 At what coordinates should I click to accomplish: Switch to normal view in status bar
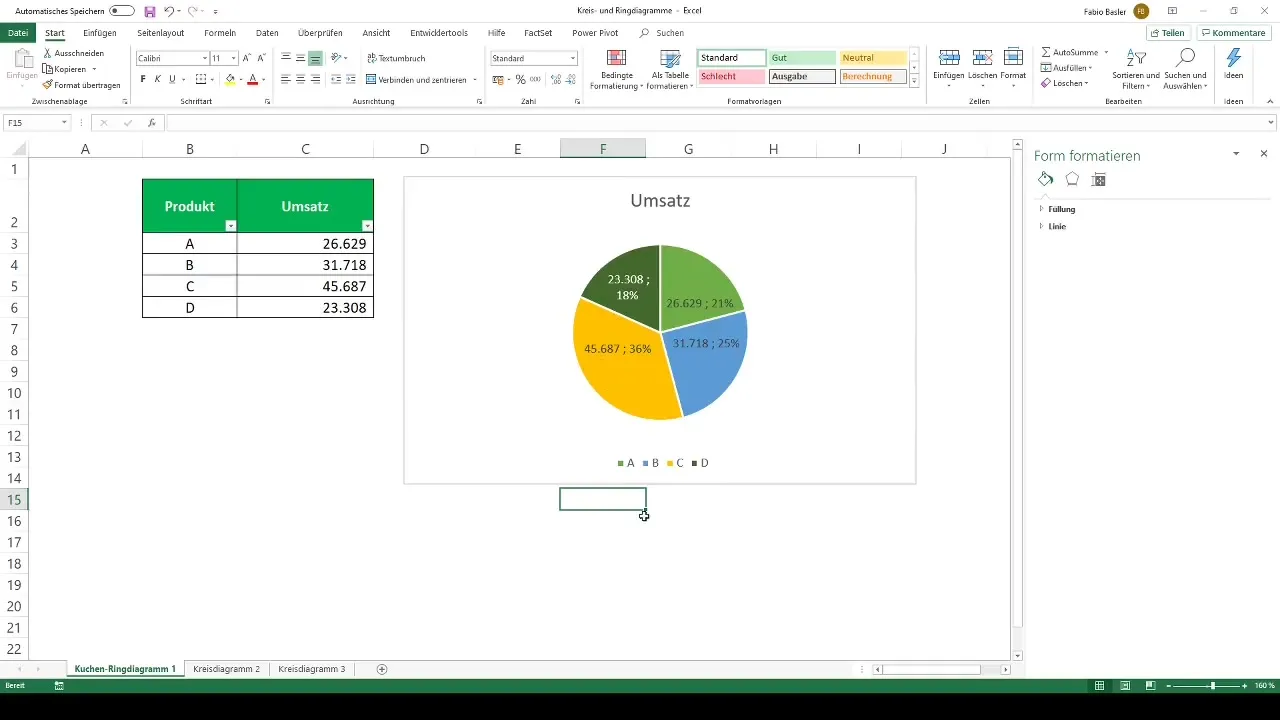pyautogui.click(x=1099, y=686)
